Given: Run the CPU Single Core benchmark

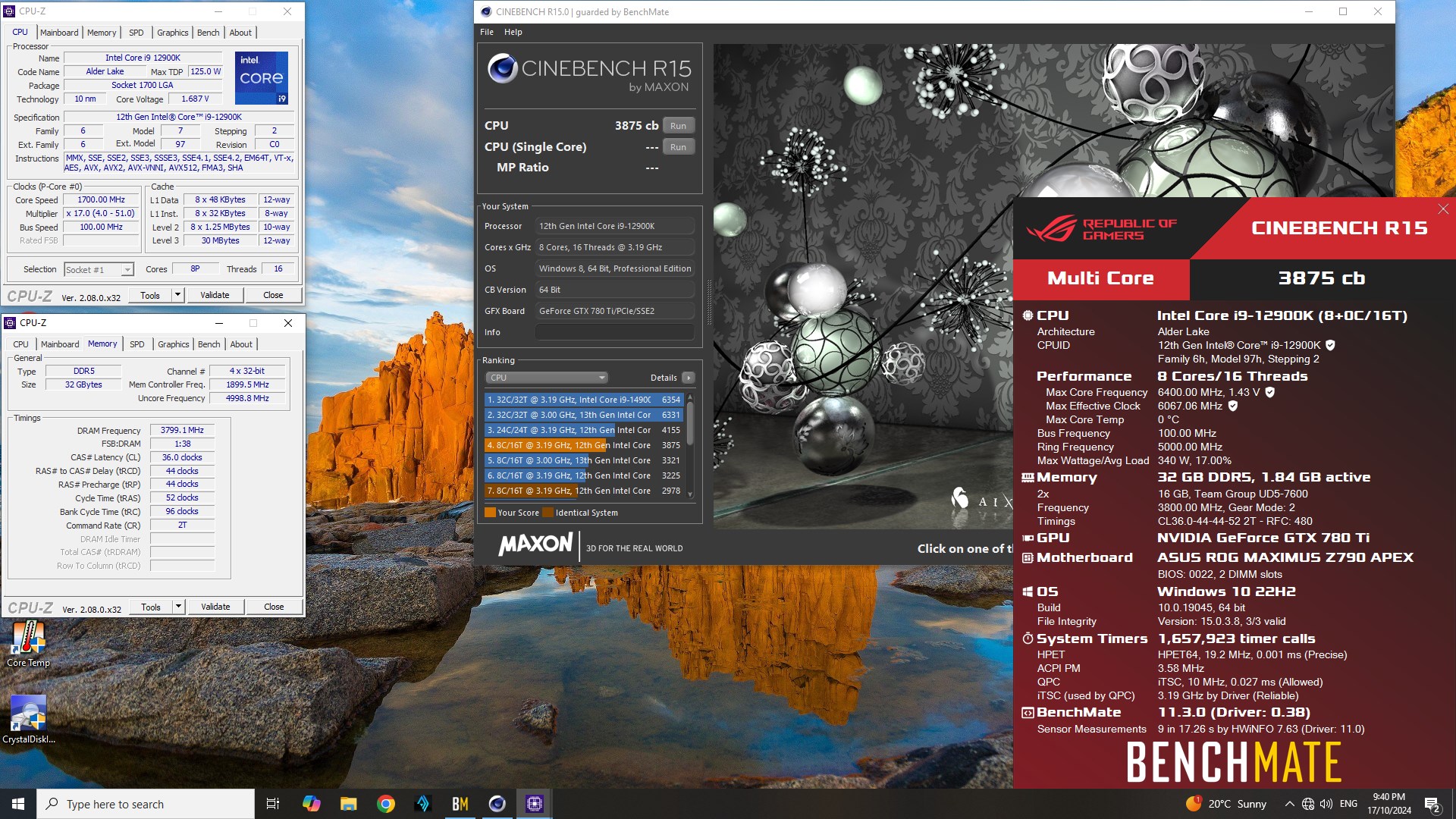Looking at the screenshot, I should (x=679, y=147).
